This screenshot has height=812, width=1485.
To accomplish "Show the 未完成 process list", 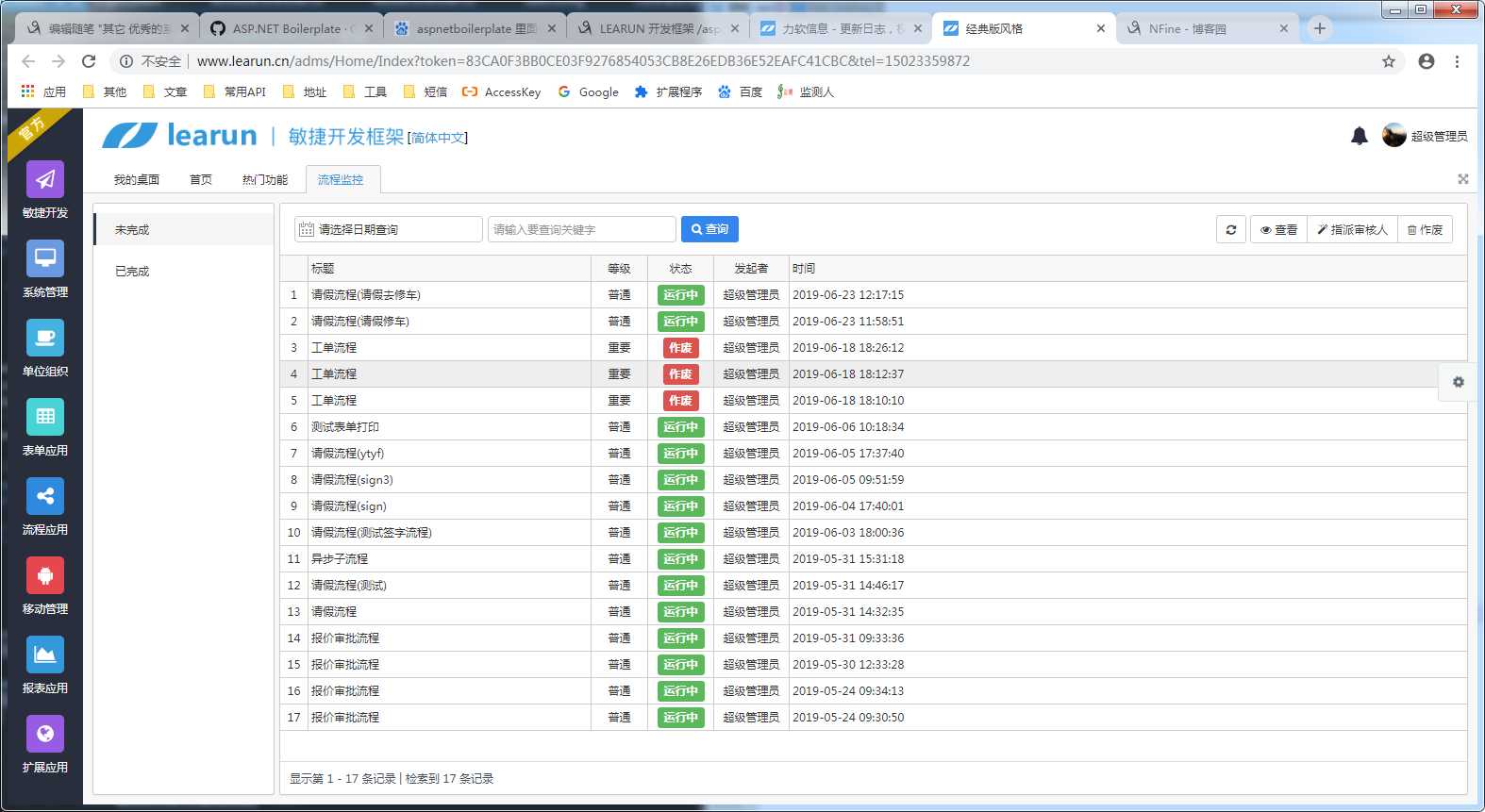I will click(183, 229).
